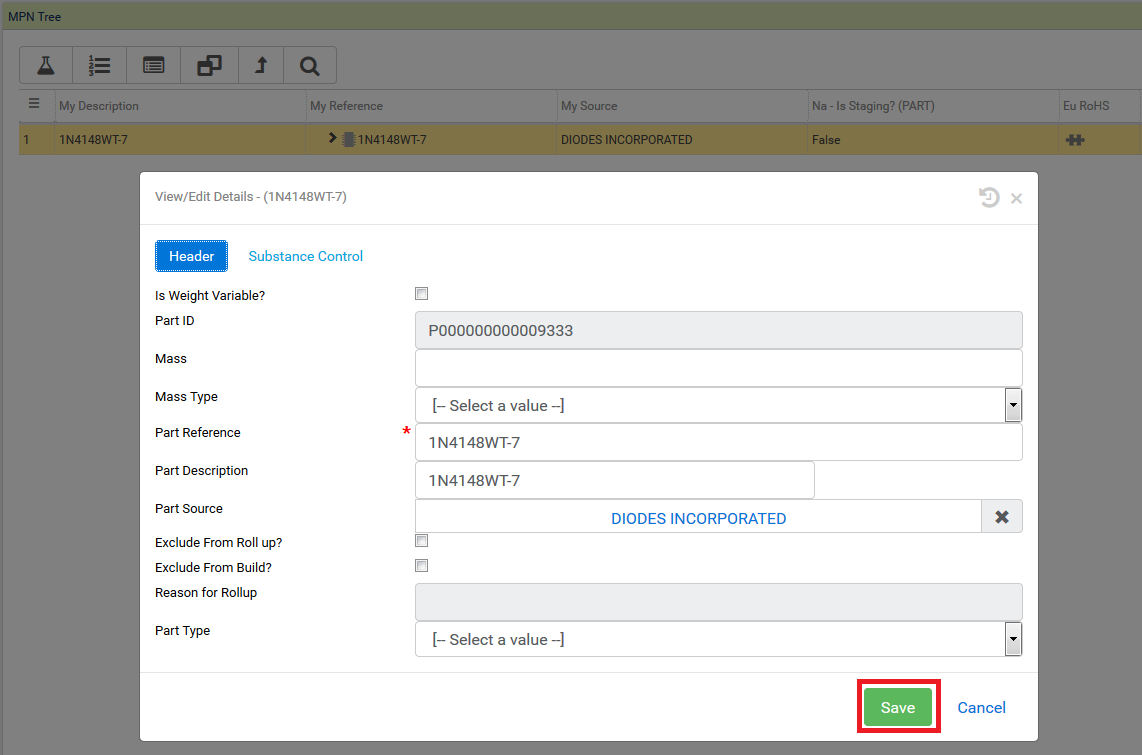This screenshot has height=755, width=1142.
Task: Click the table/form icon in the toolbar
Action: [x=153, y=64]
